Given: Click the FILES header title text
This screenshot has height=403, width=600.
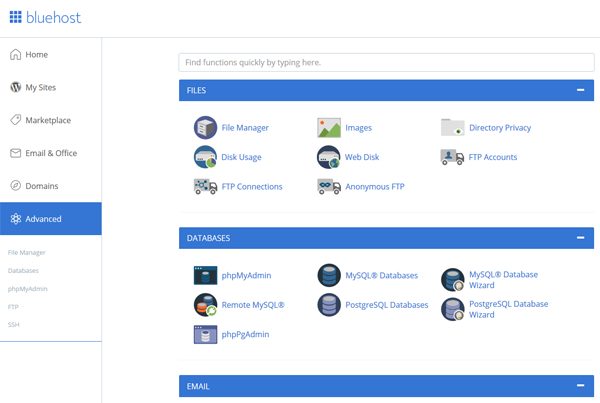Looking at the screenshot, I should click(196, 90).
